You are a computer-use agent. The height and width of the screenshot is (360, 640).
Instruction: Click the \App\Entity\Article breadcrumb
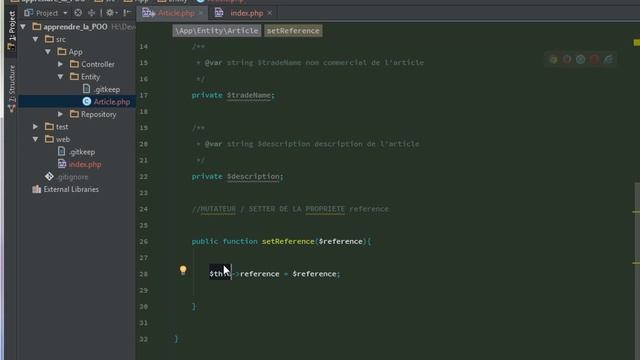[217, 31]
